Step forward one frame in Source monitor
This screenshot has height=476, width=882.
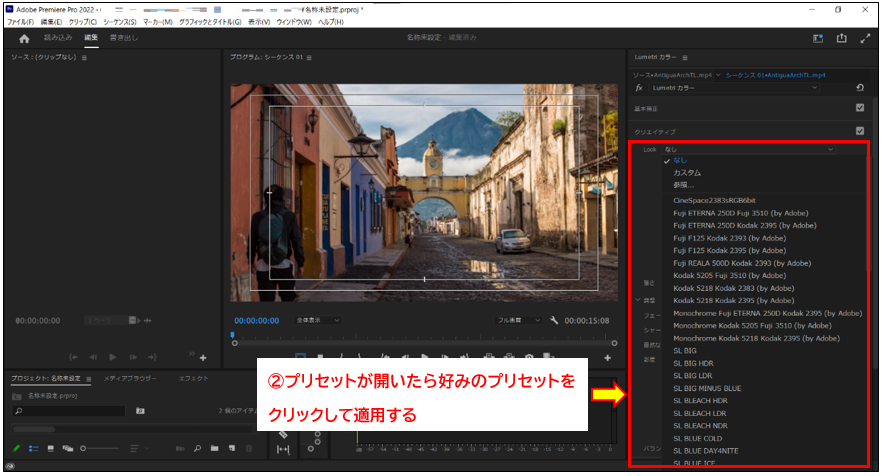pyautogui.click(x=133, y=357)
